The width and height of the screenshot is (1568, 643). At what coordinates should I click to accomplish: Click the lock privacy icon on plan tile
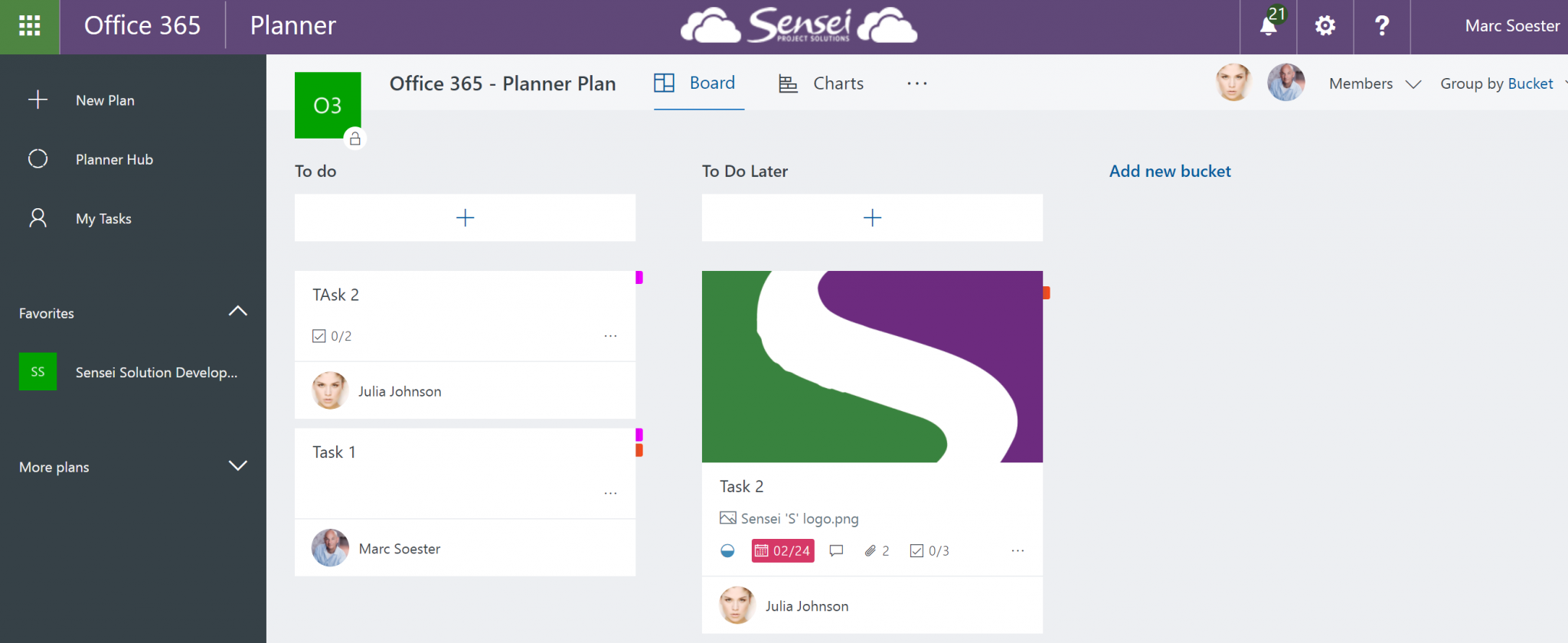354,139
